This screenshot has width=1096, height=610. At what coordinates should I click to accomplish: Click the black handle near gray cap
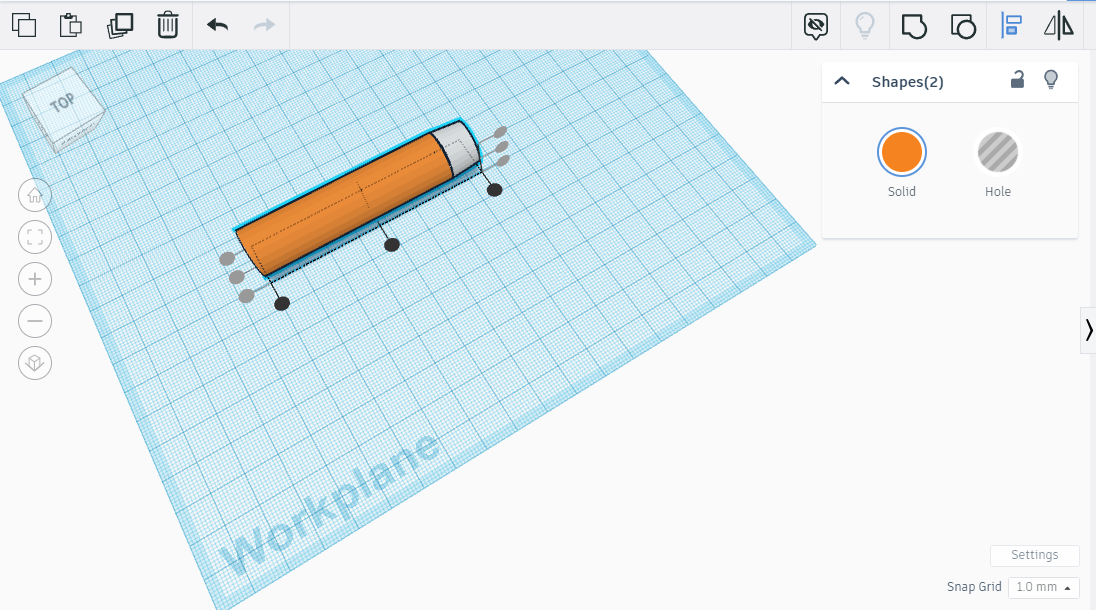tap(494, 189)
